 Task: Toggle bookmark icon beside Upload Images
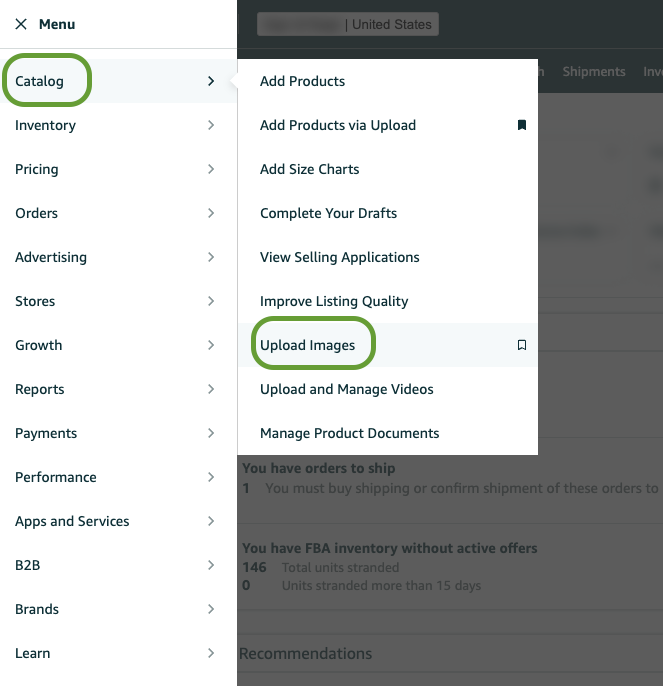tap(521, 345)
